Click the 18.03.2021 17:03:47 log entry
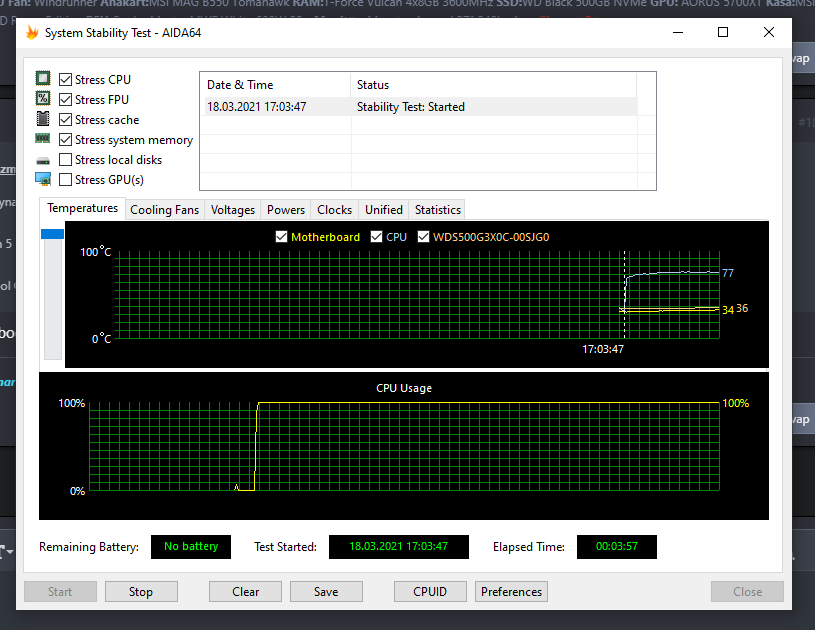The height and width of the screenshot is (630, 815). point(257,107)
